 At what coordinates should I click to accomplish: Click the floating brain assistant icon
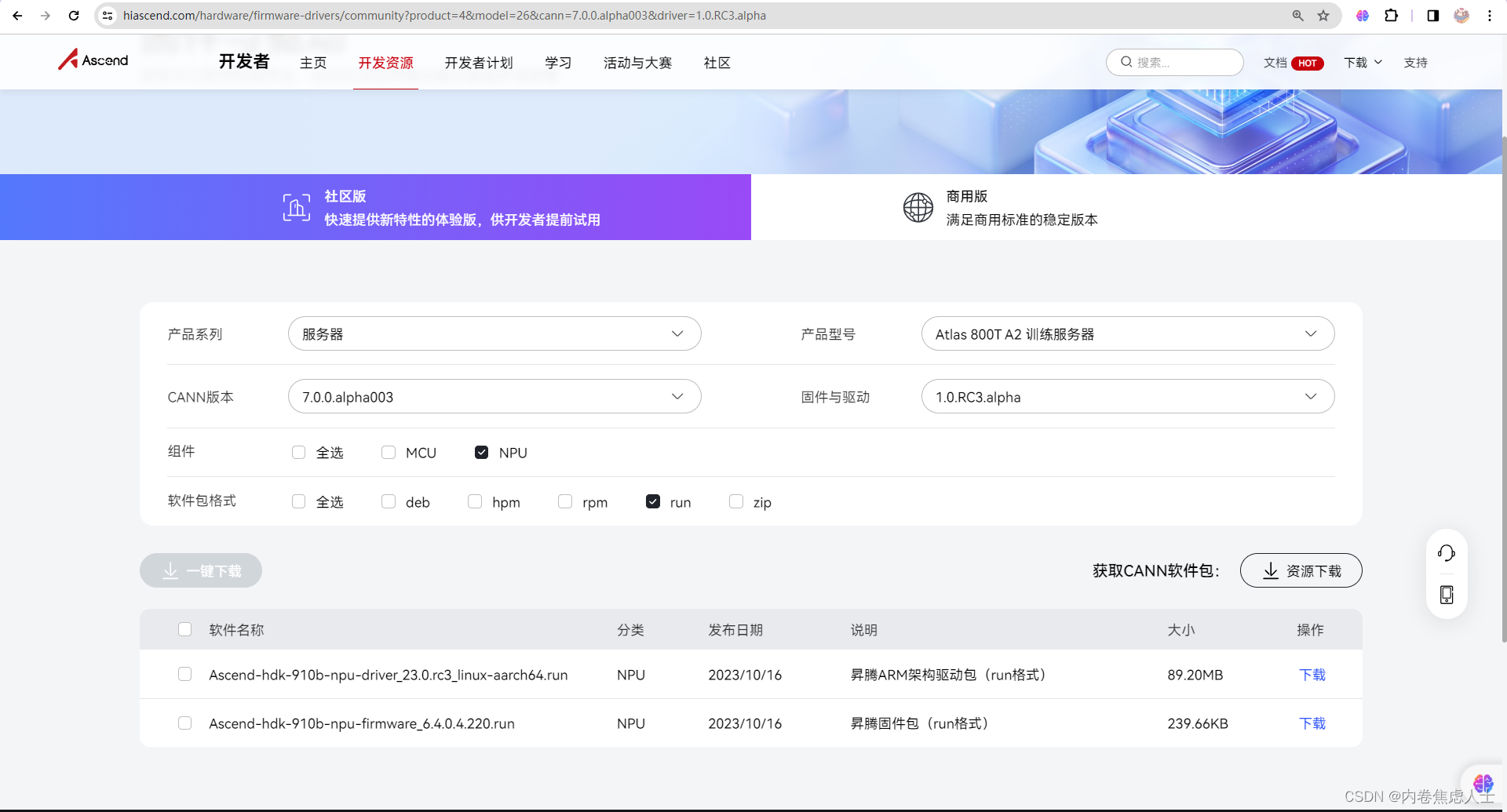[1483, 783]
